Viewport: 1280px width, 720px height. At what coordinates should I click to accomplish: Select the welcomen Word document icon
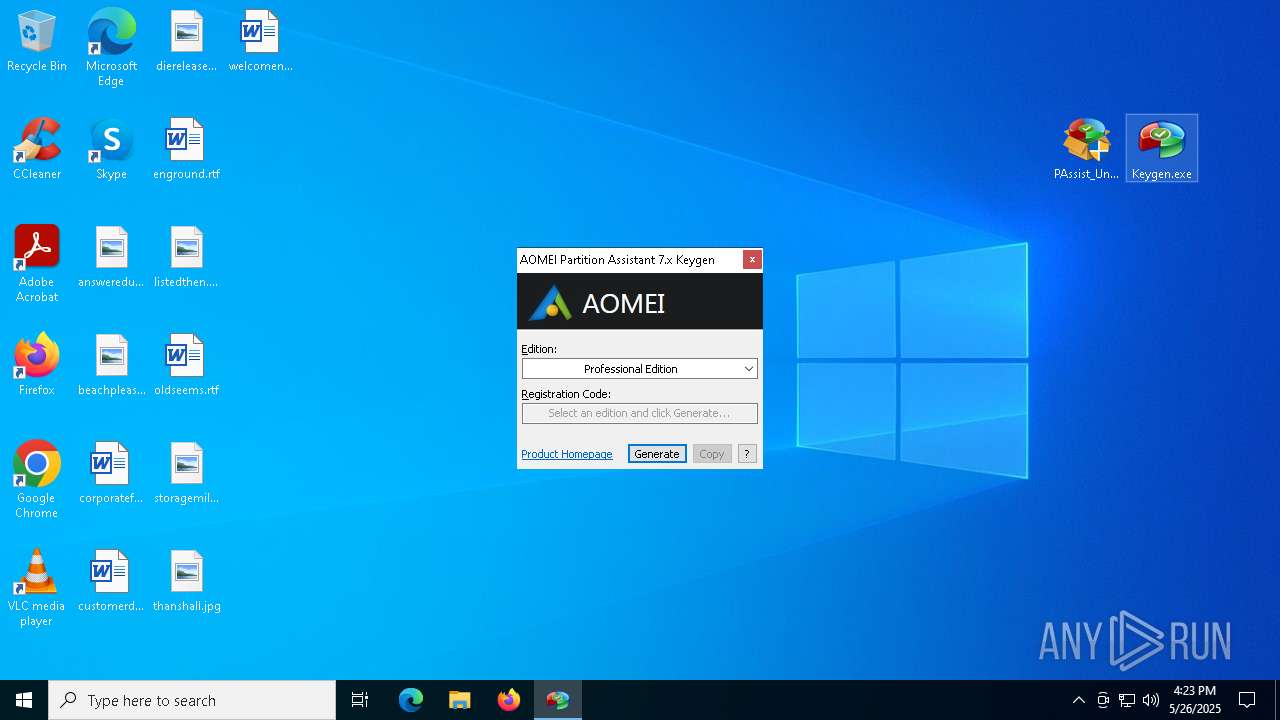[260, 42]
